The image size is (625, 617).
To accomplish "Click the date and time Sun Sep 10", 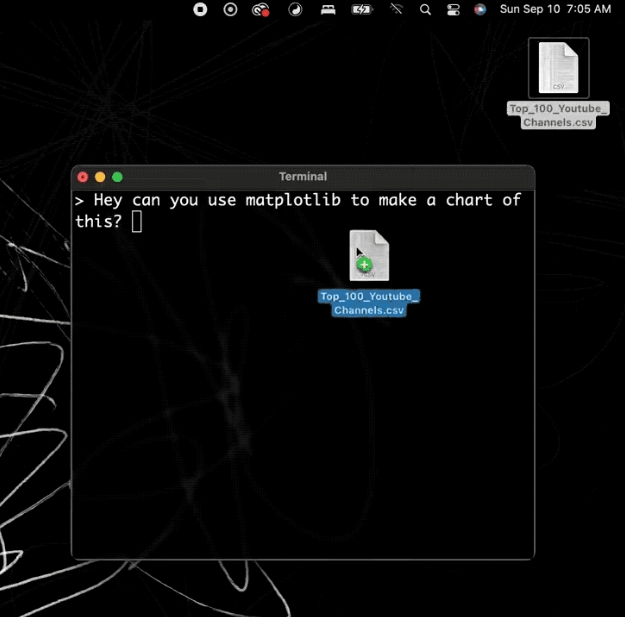I will (555, 9).
